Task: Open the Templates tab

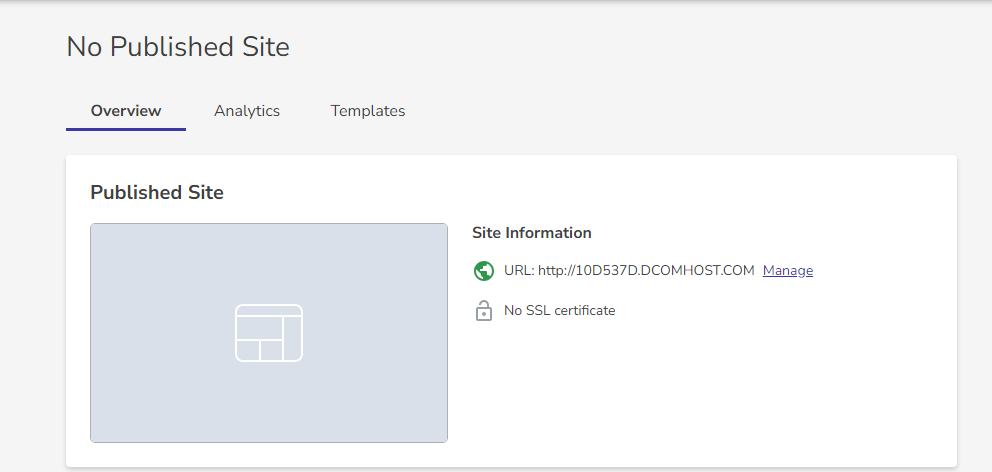Action: [x=368, y=111]
